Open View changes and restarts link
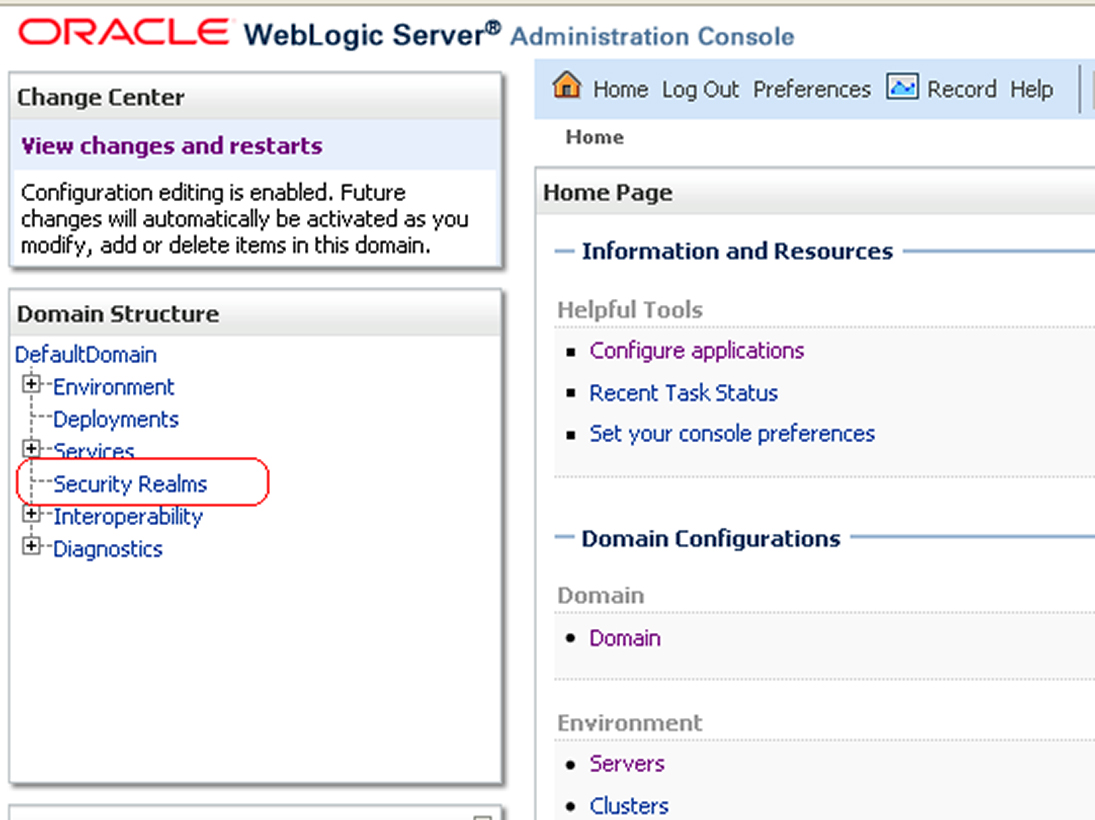Screen dimensions: 1095x820 tap(172, 146)
